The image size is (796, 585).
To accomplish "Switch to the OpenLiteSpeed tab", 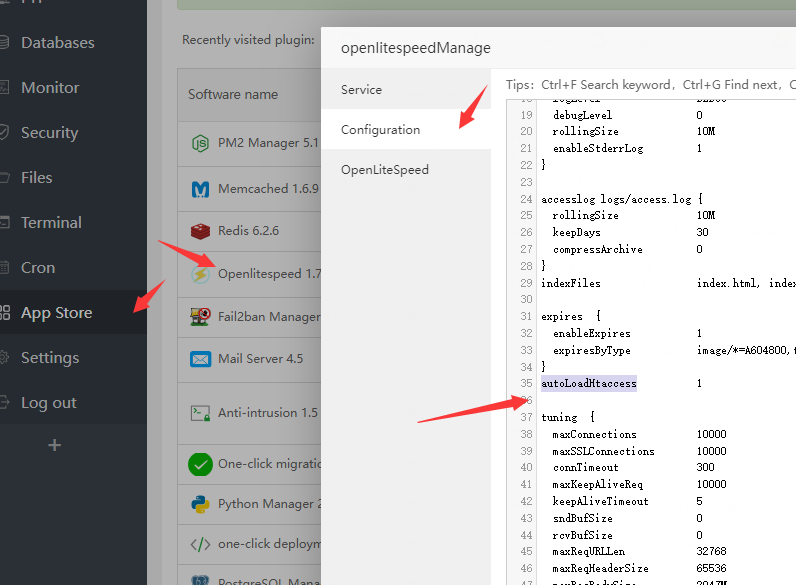I will (x=406, y=170).
